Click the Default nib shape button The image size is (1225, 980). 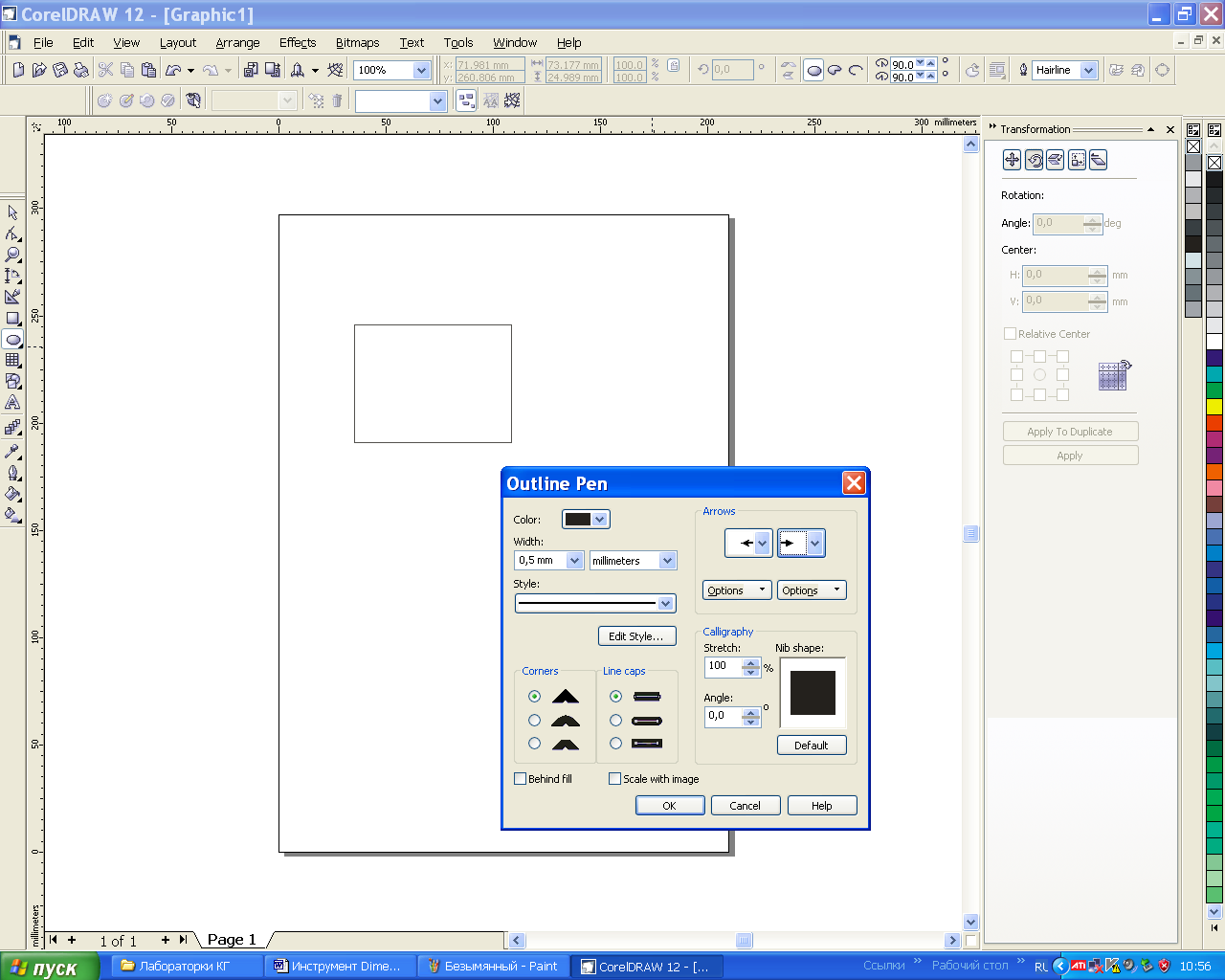pos(812,745)
